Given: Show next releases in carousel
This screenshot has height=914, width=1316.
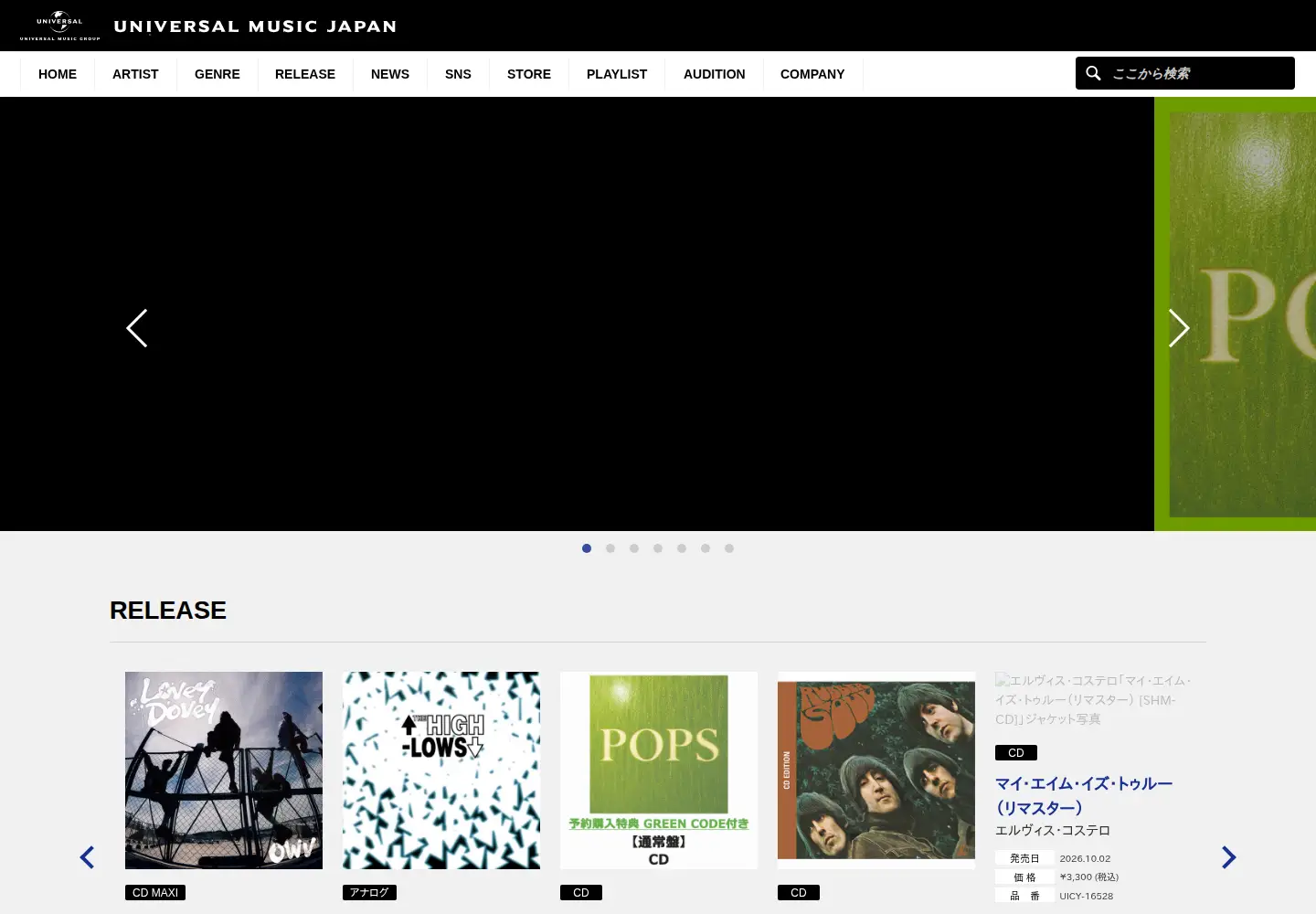Looking at the screenshot, I should (x=1229, y=857).
